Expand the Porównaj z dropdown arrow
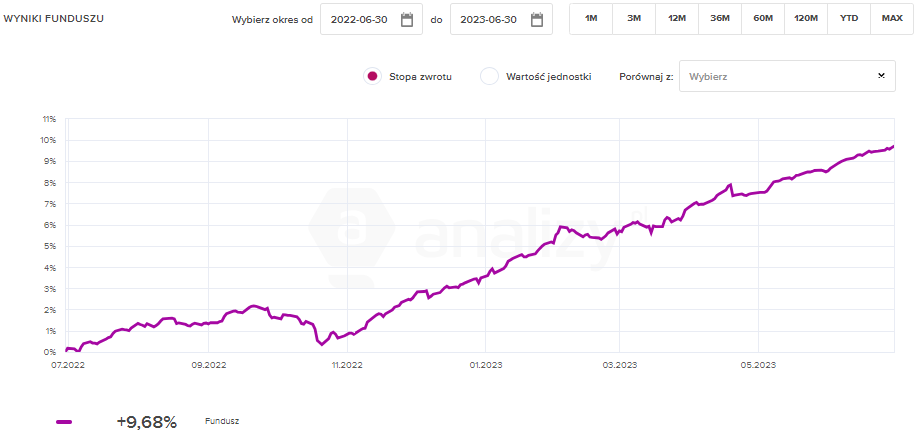 click(x=881, y=75)
